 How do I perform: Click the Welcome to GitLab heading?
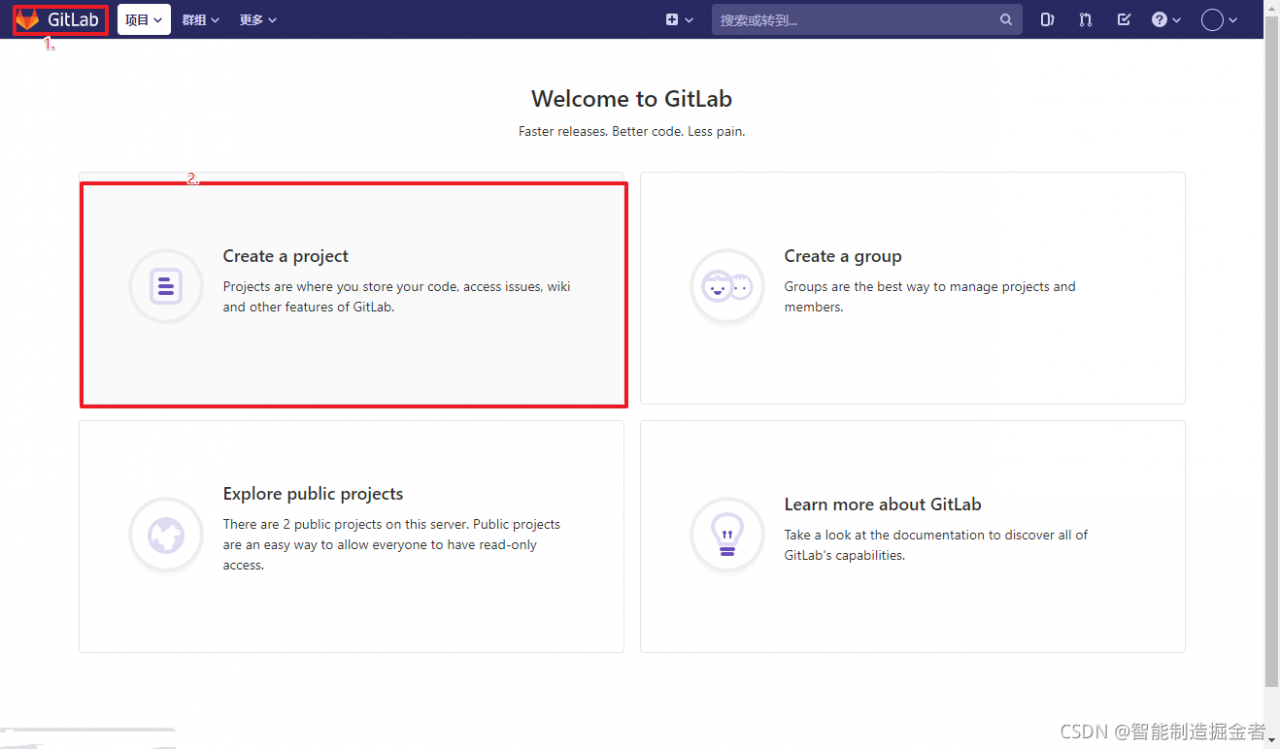(x=632, y=98)
